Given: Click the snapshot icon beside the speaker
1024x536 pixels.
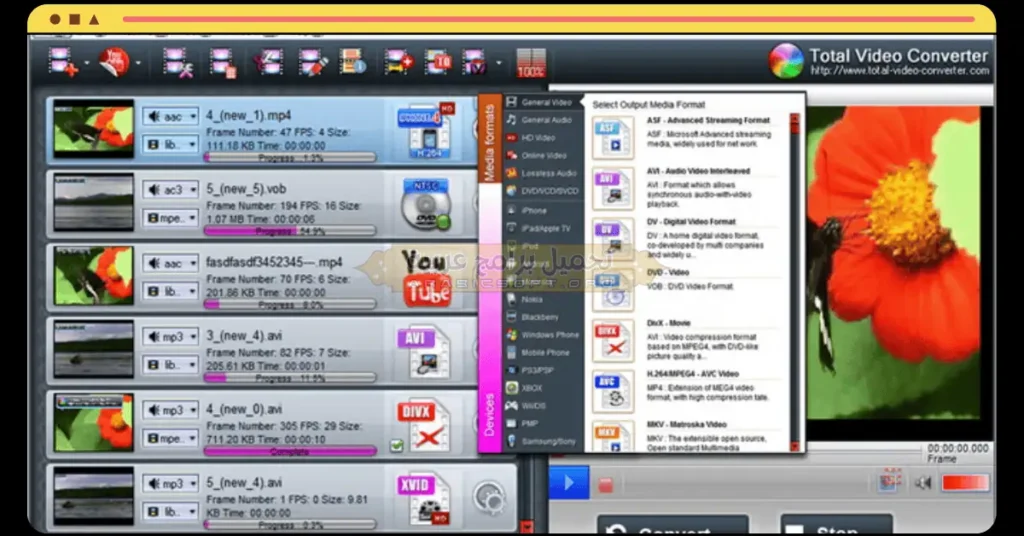Looking at the screenshot, I should point(889,482).
